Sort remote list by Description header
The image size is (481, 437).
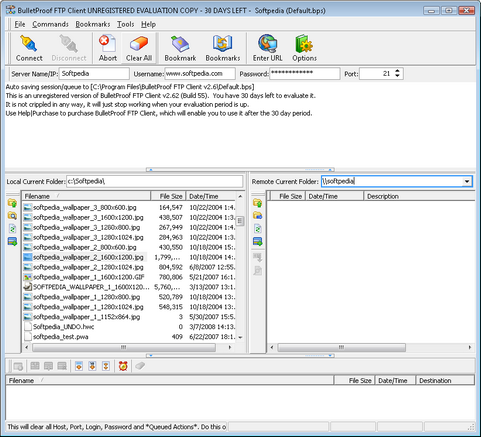point(419,196)
